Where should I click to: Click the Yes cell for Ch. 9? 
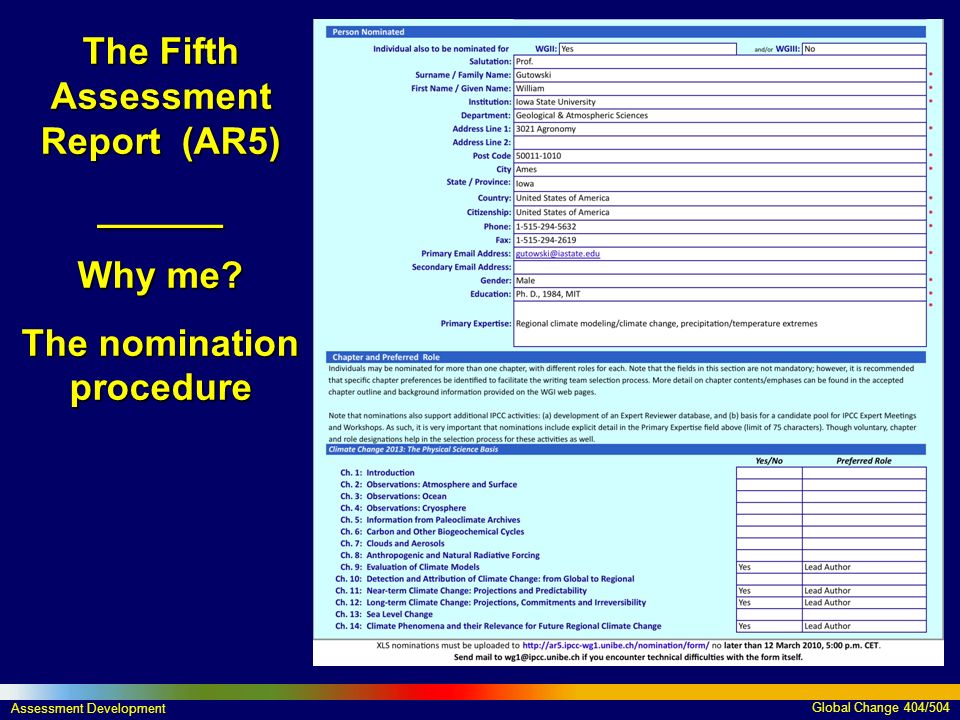click(769, 568)
